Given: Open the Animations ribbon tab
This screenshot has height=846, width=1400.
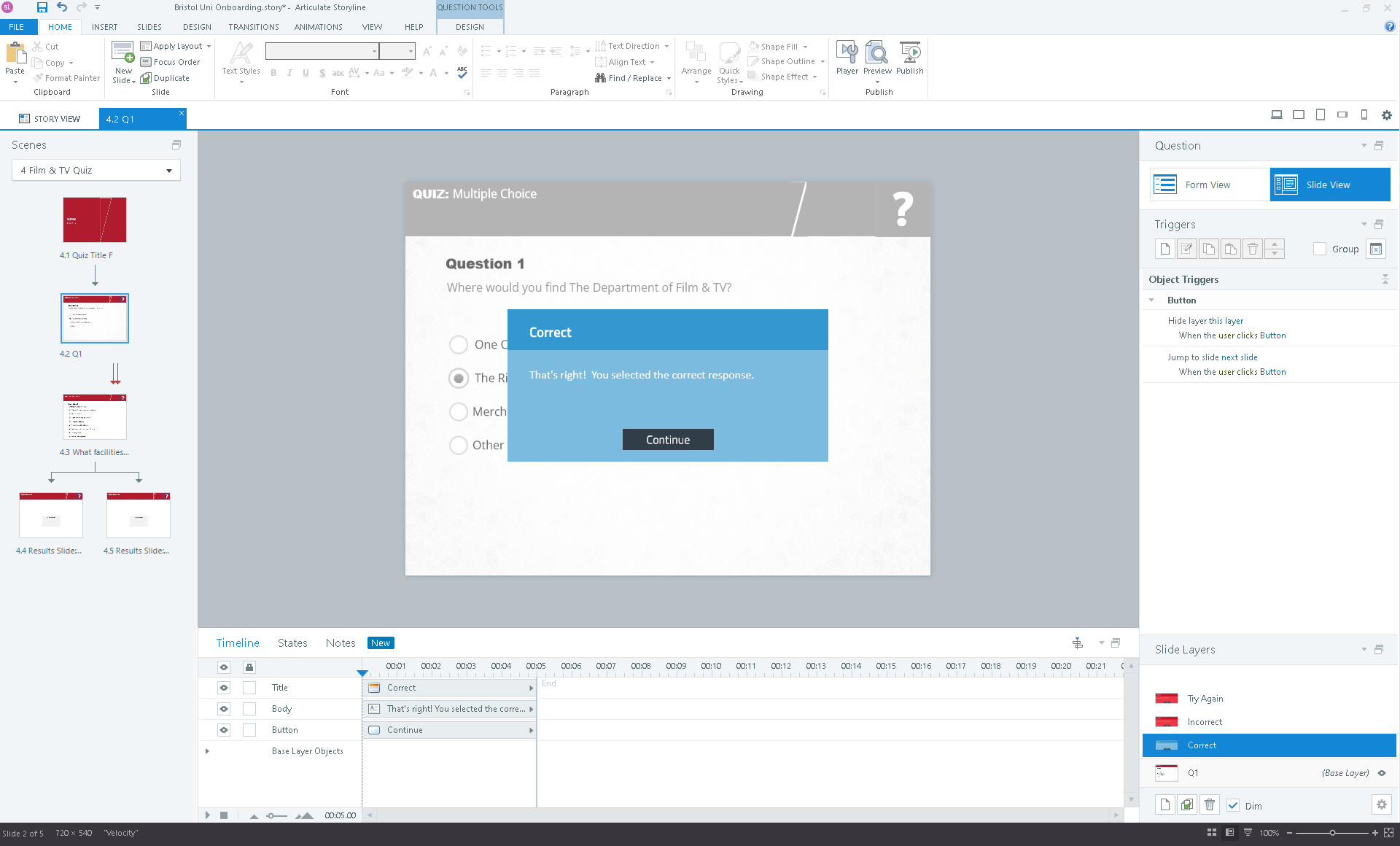Looking at the screenshot, I should [318, 27].
